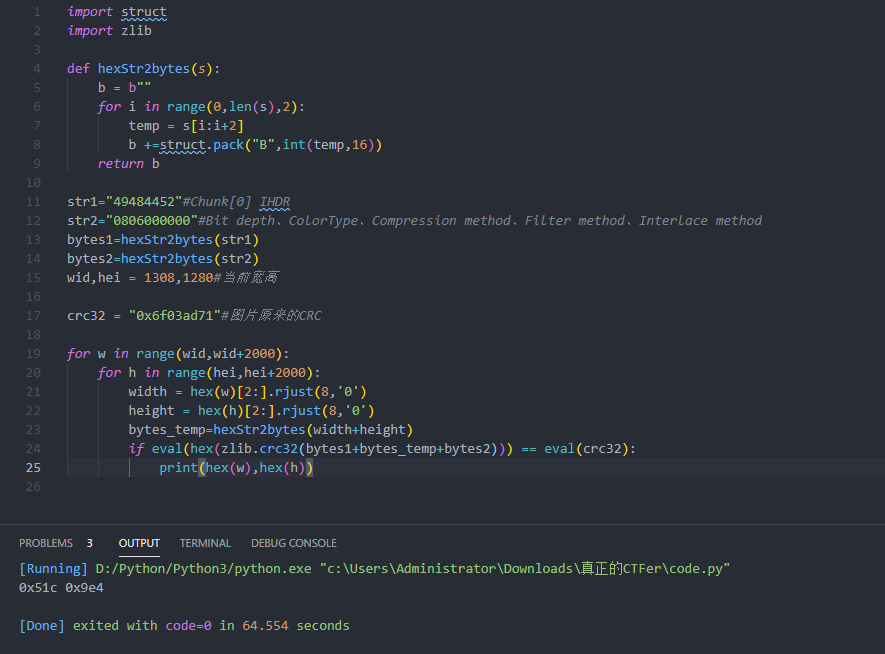
Task: Click the print statement on line 25
Action: pyautogui.click(x=178, y=467)
